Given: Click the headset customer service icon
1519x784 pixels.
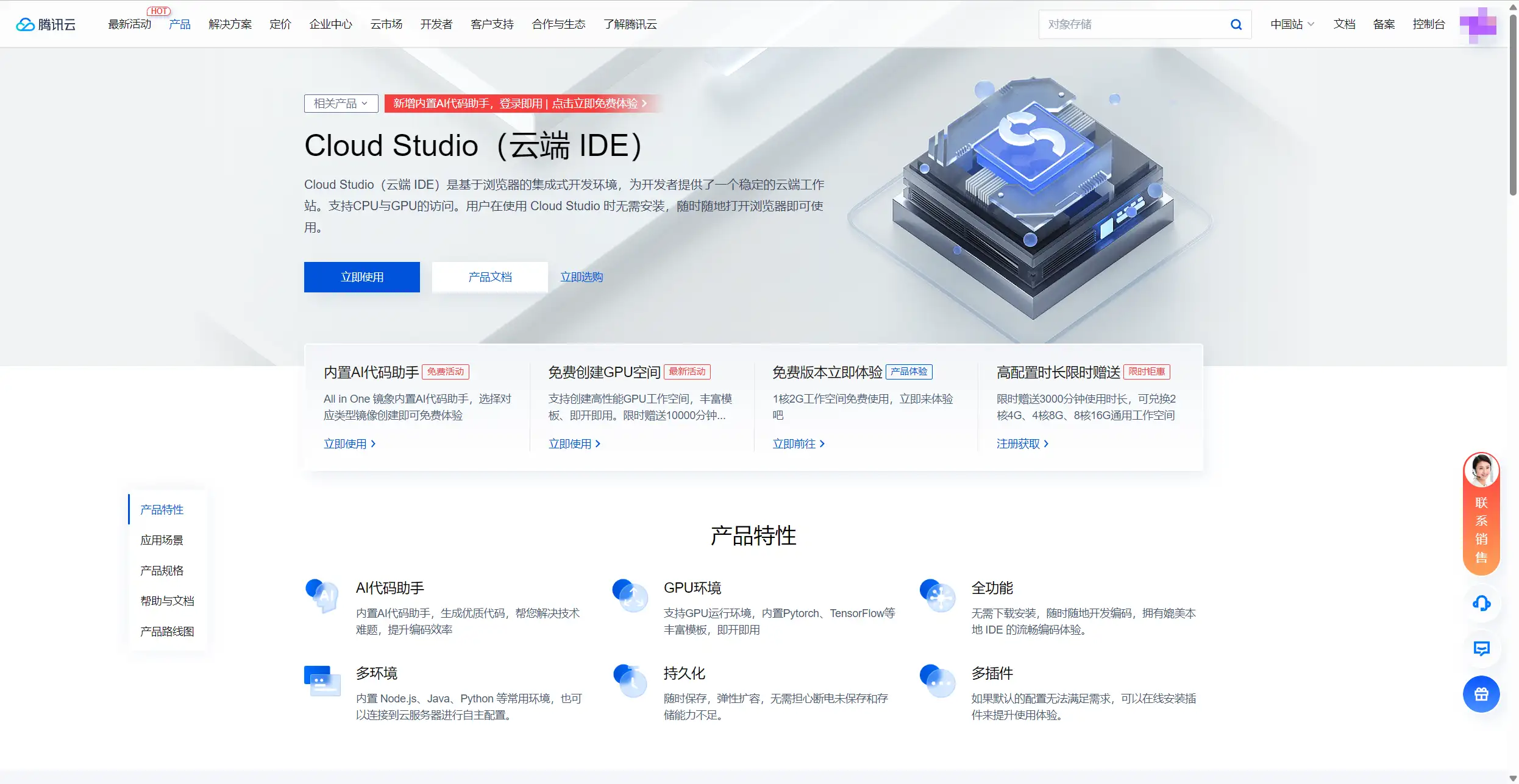Looking at the screenshot, I should [1482, 603].
